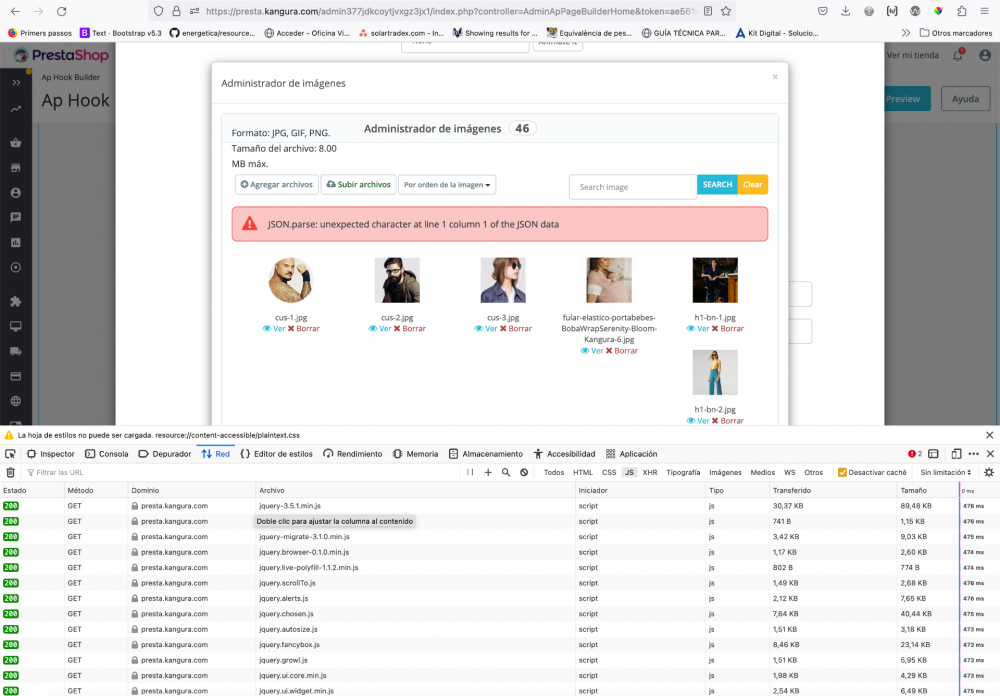1000x696 pixels.
Task: Show more bookmarks with the double chevron
Action: pyautogui.click(x=906, y=33)
